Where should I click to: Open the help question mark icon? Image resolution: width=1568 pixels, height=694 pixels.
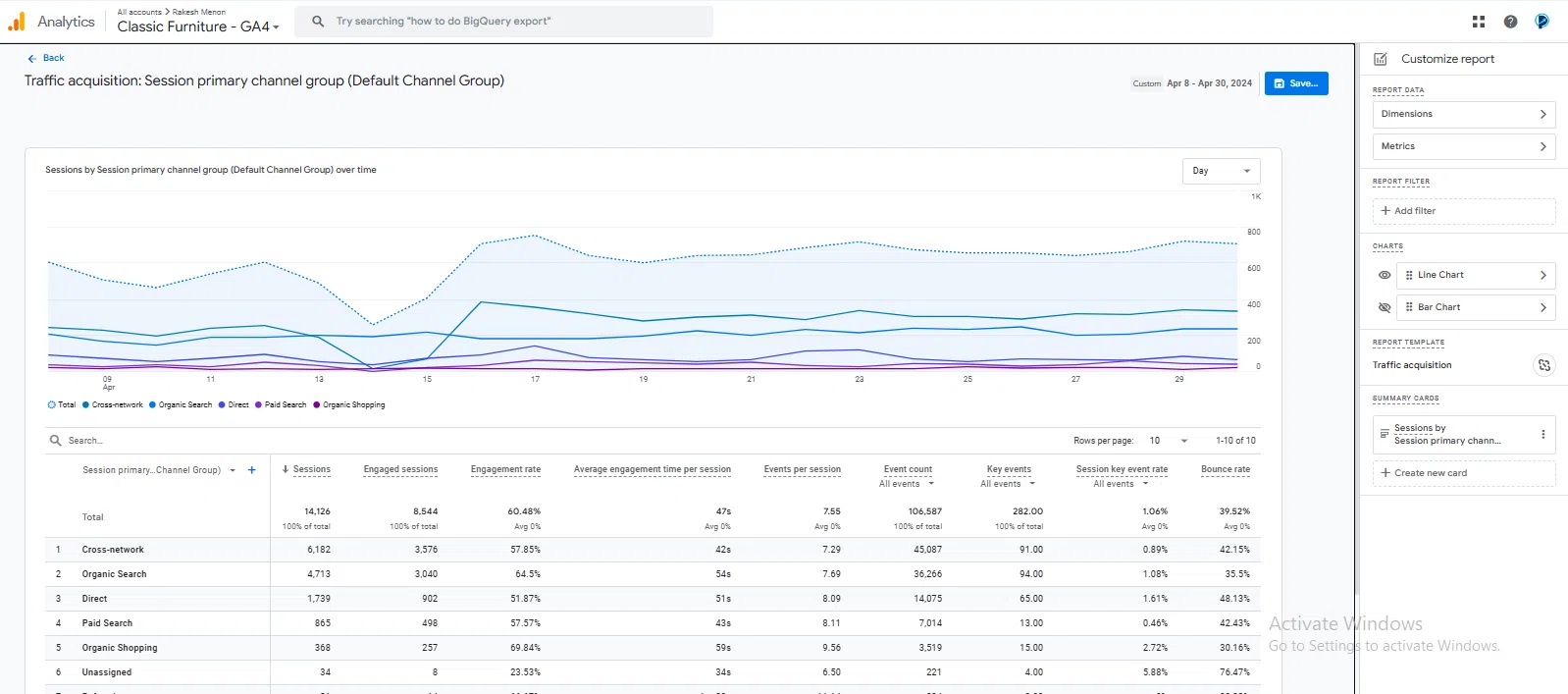pos(1510,22)
